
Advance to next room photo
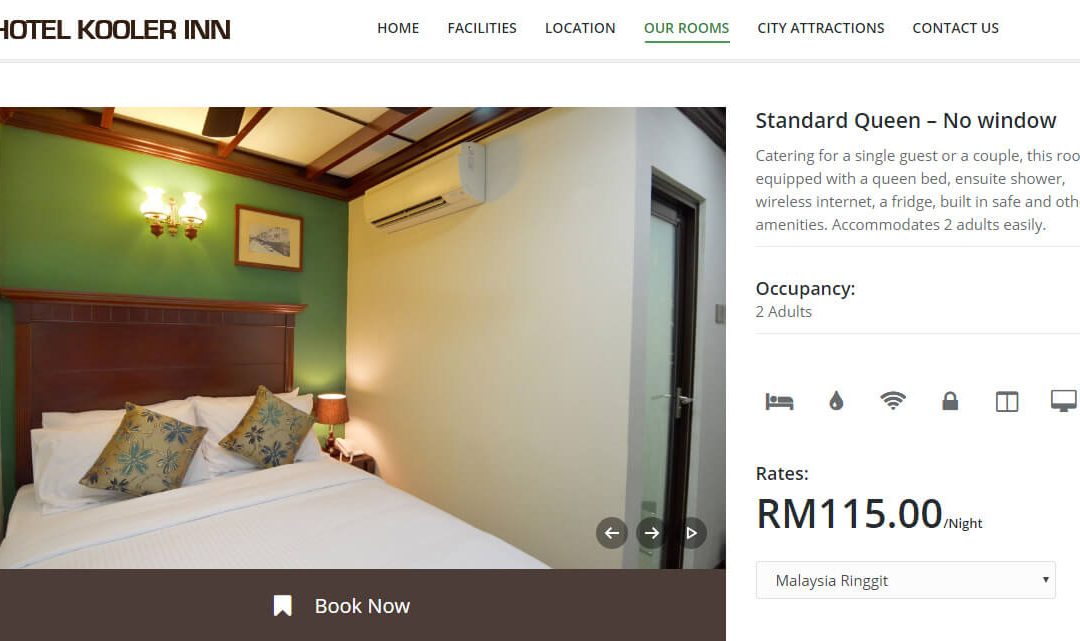pos(652,533)
